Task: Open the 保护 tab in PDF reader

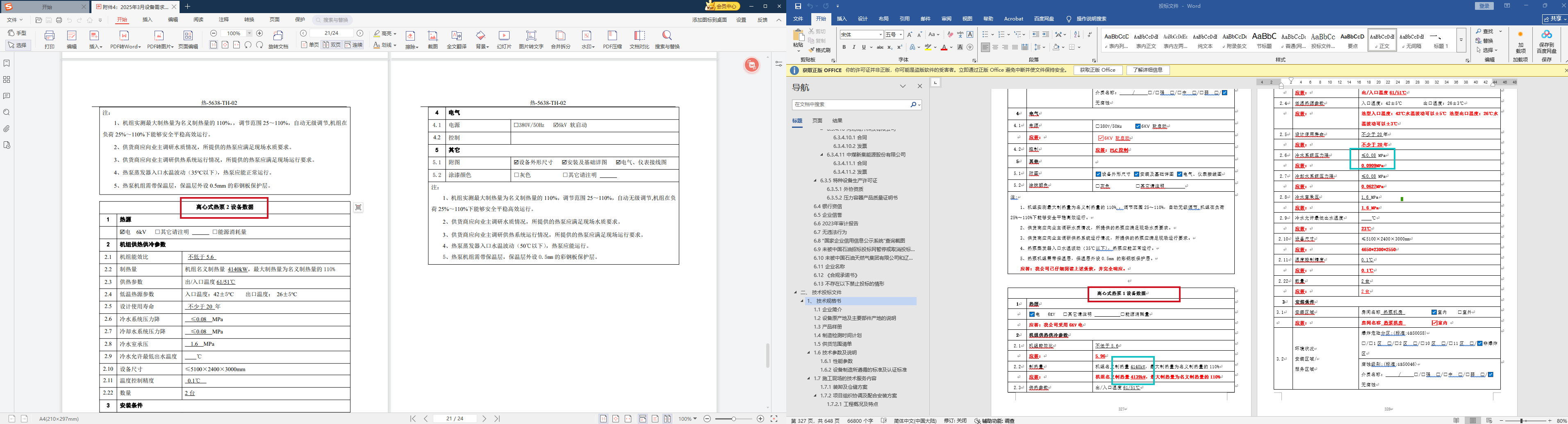Action: tap(300, 20)
